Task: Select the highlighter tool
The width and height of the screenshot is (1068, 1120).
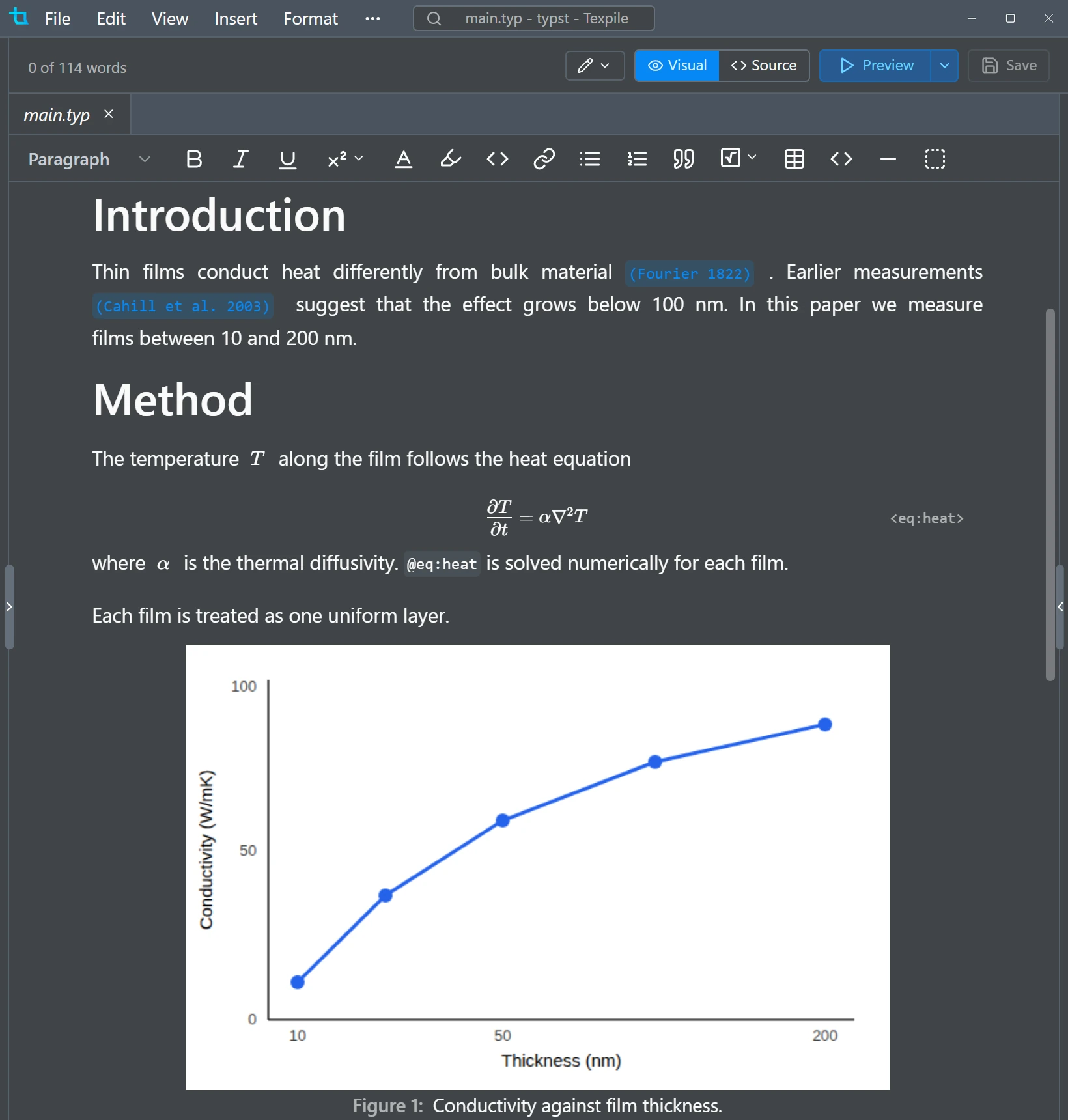Action: click(451, 159)
